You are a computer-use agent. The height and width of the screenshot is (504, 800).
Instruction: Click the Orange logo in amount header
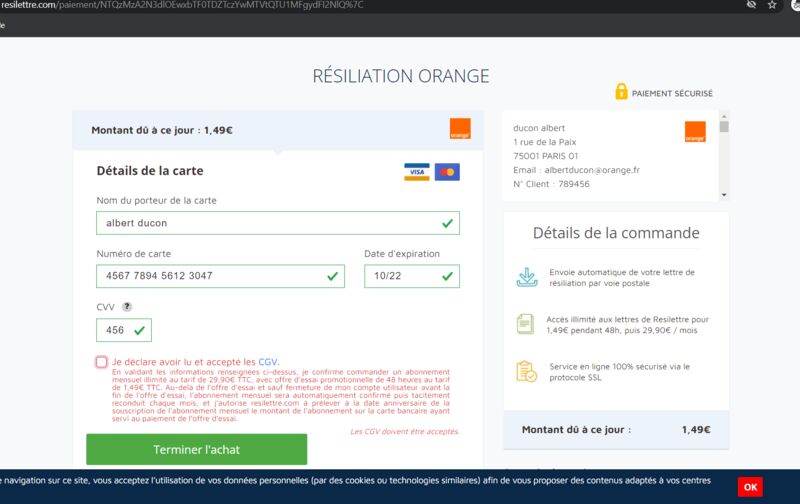[x=460, y=129]
